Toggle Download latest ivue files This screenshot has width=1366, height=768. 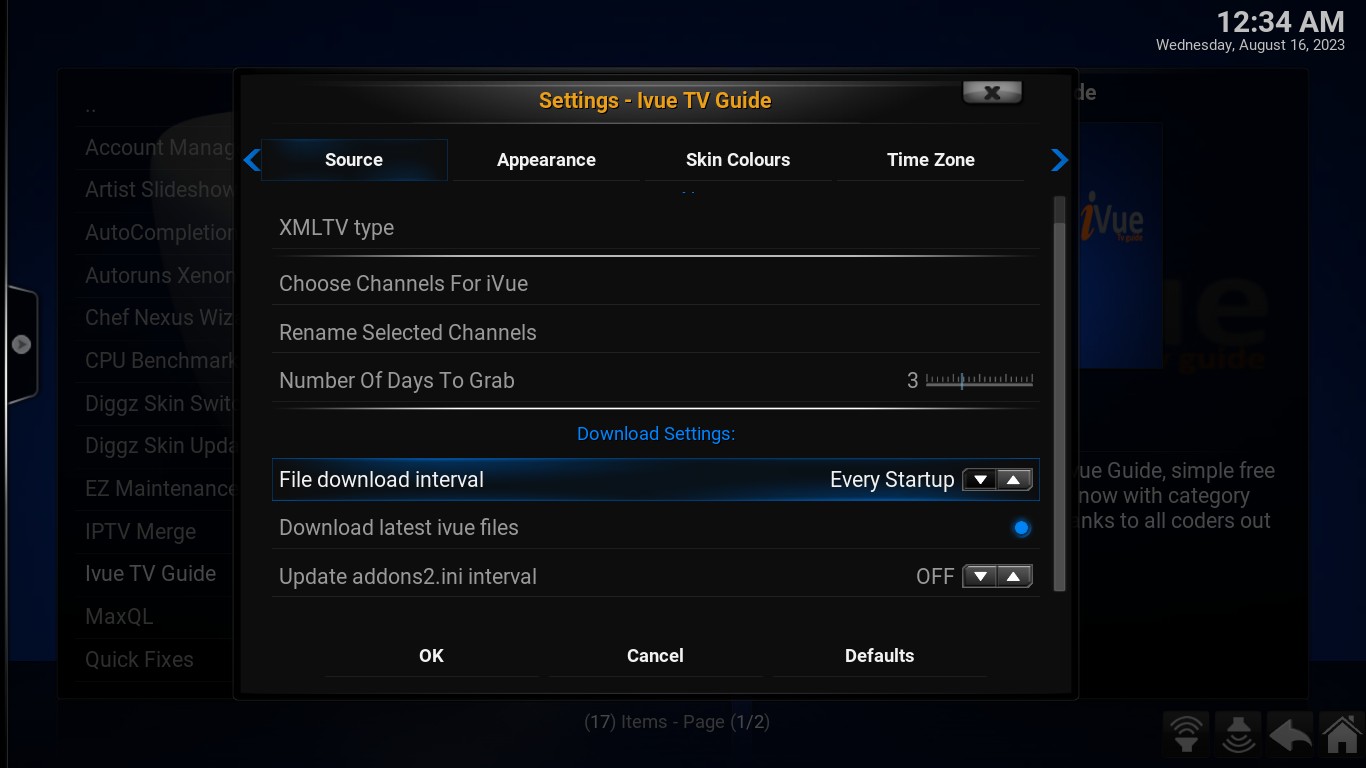[x=1021, y=528]
